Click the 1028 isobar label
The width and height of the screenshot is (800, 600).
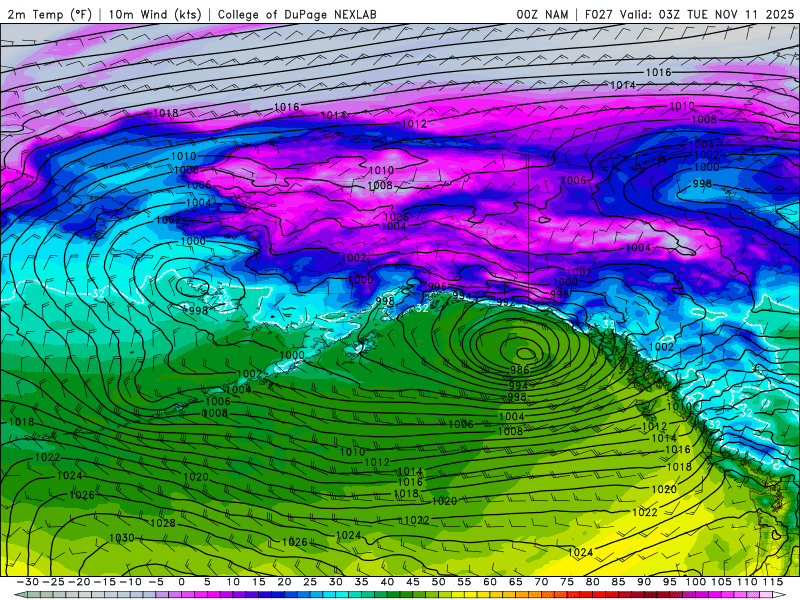(163, 523)
